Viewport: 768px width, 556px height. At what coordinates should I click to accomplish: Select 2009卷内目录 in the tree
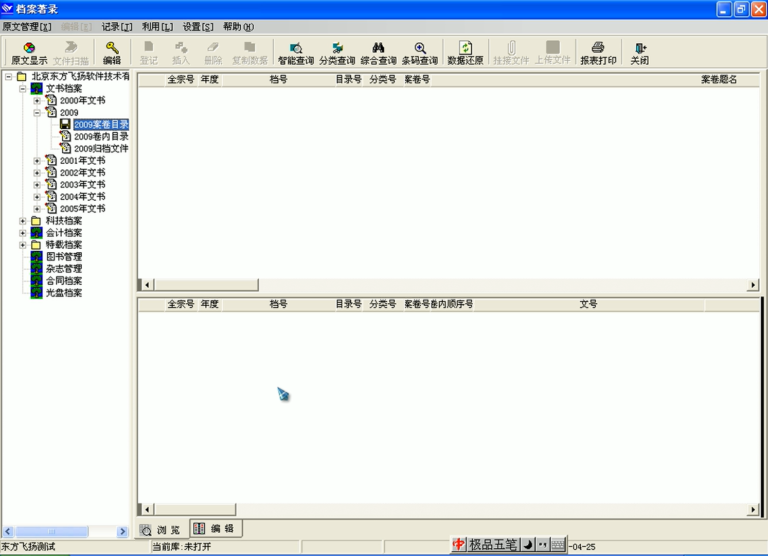(x=101, y=137)
